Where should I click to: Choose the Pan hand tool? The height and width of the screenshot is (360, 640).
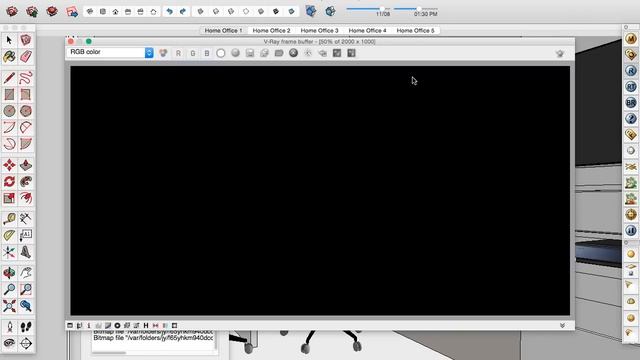click(x=26, y=273)
